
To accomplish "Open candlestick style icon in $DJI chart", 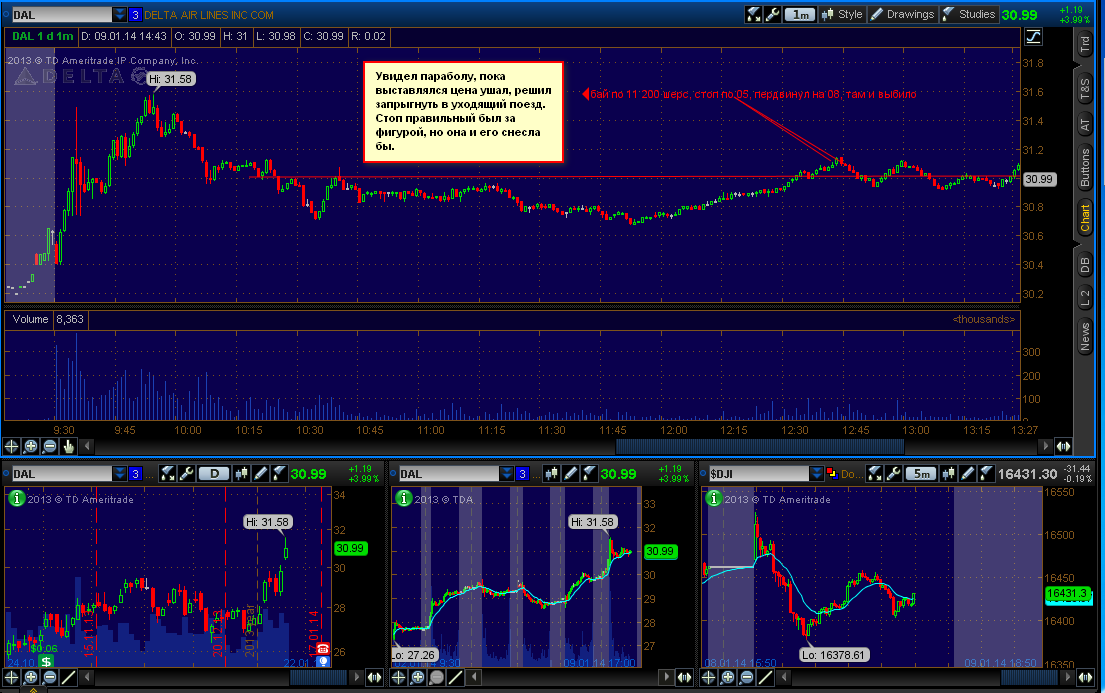I will coord(949,474).
